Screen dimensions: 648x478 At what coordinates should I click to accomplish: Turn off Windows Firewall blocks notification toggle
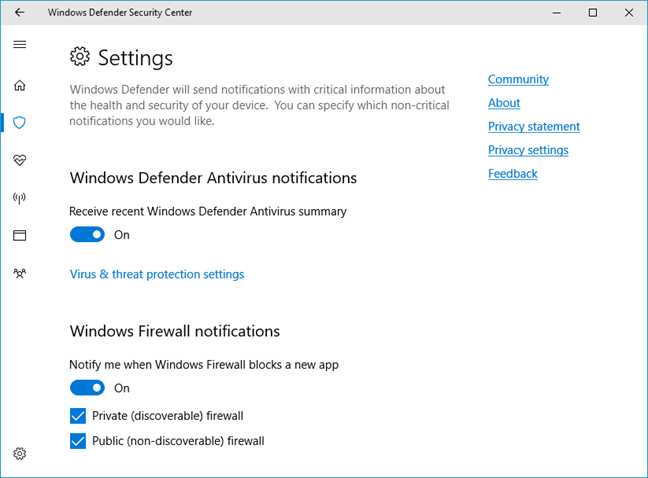coord(87,388)
